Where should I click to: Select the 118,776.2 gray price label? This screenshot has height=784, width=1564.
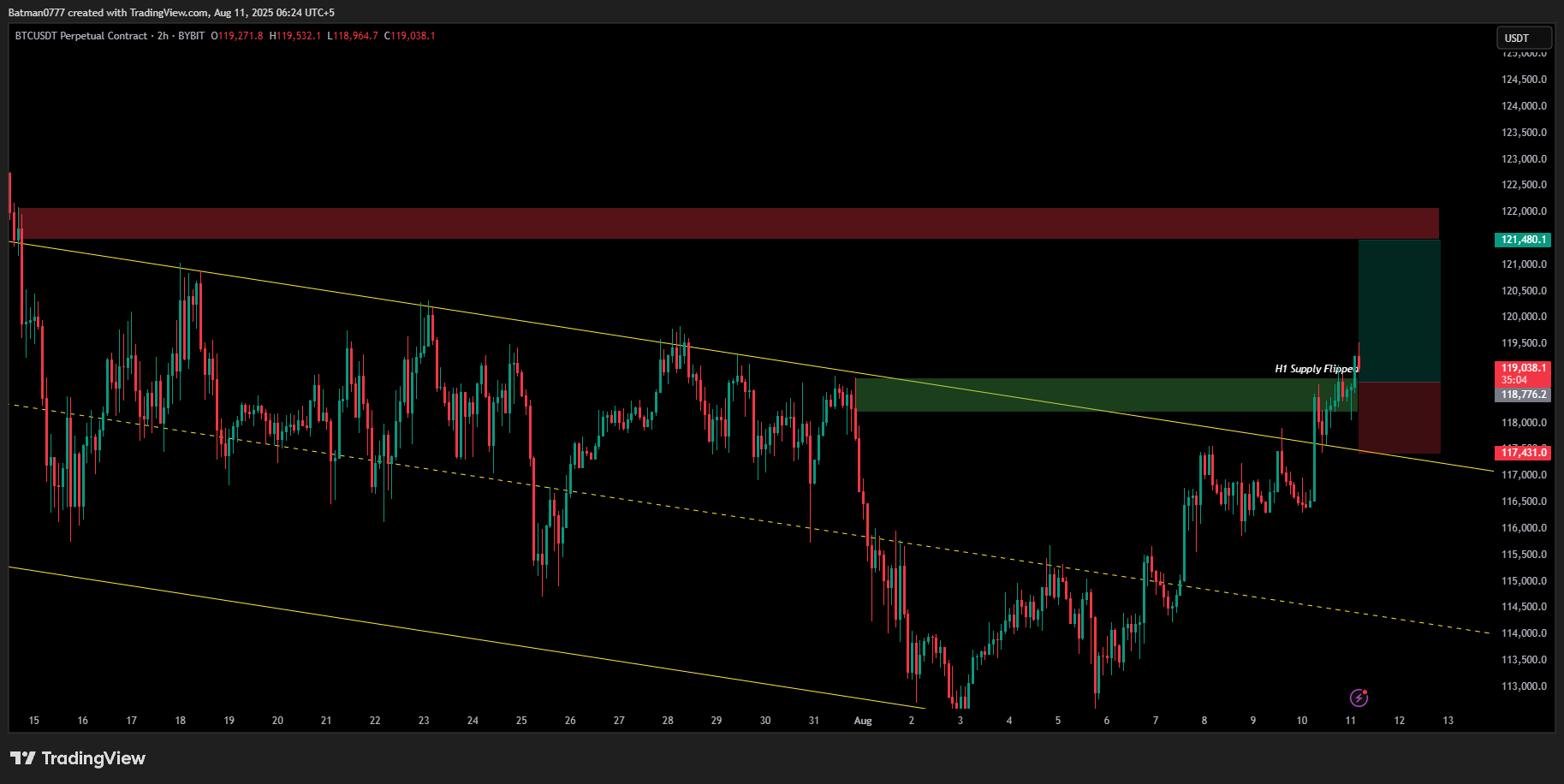pos(1525,395)
